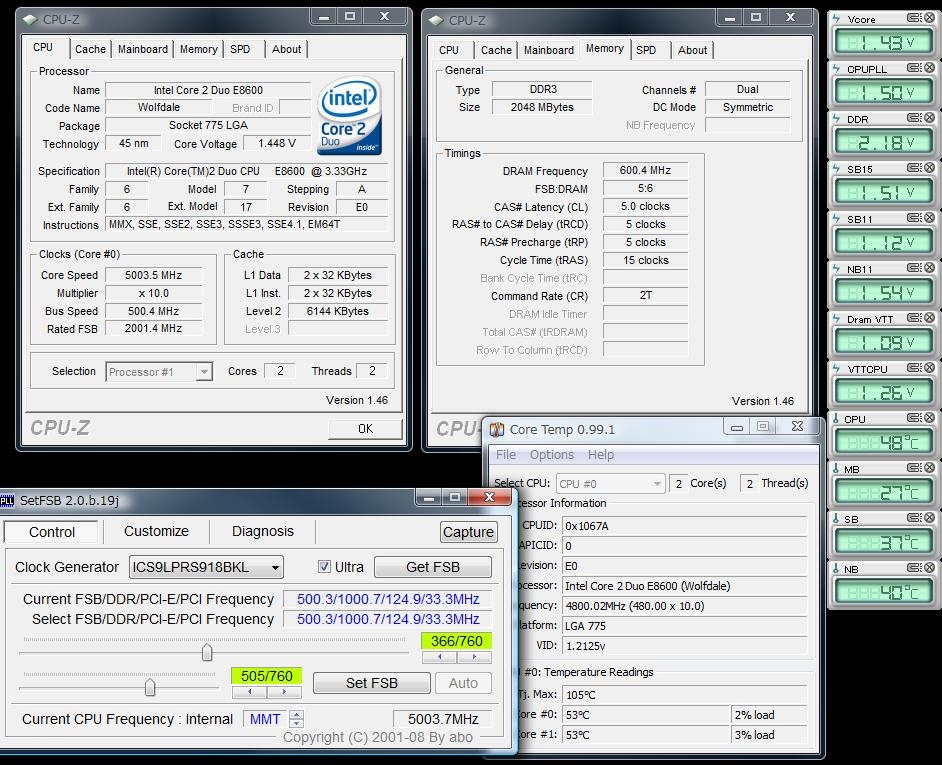Uncheck the Ultra checkbox in SetFSB
The width and height of the screenshot is (942, 765).
[x=324, y=567]
